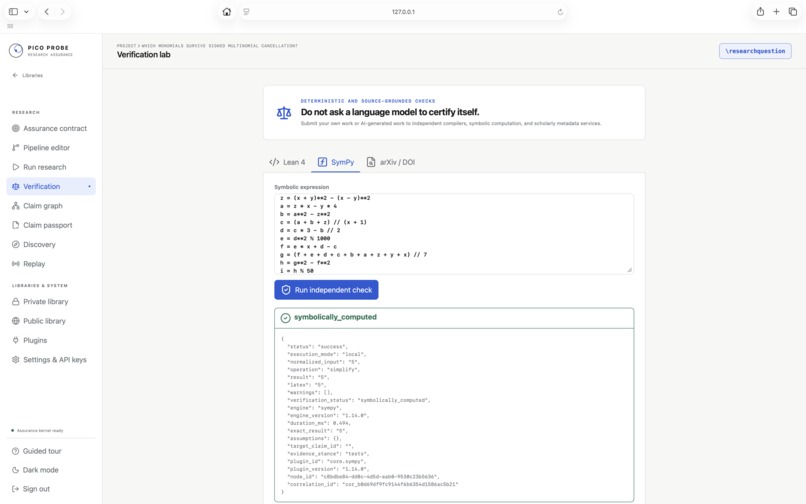This screenshot has height=504, width=806.
Task: Go back to Libraries
Action: (x=28, y=75)
